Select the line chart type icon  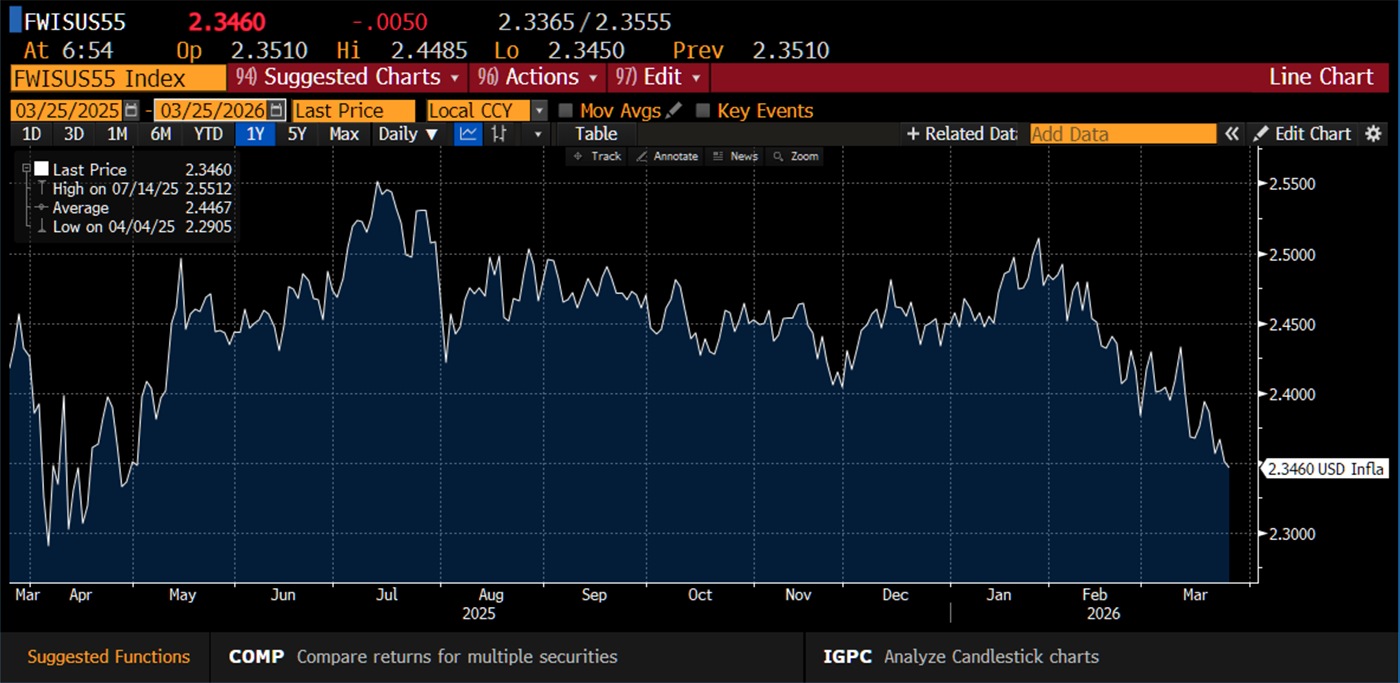coord(468,133)
